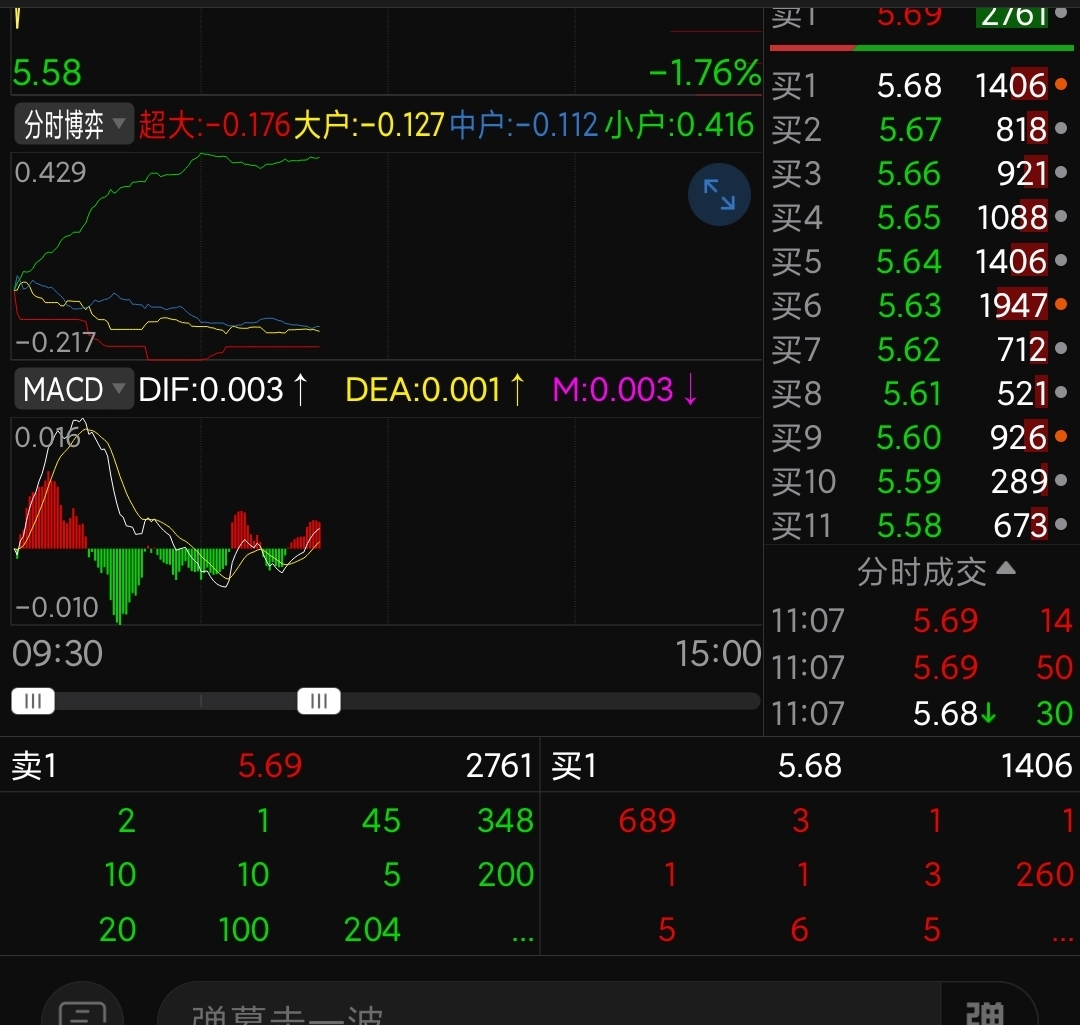The height and width of the screenshot is (1025, 1080).
Task: Tap sell queue order 204
Action: click(372, 929)
